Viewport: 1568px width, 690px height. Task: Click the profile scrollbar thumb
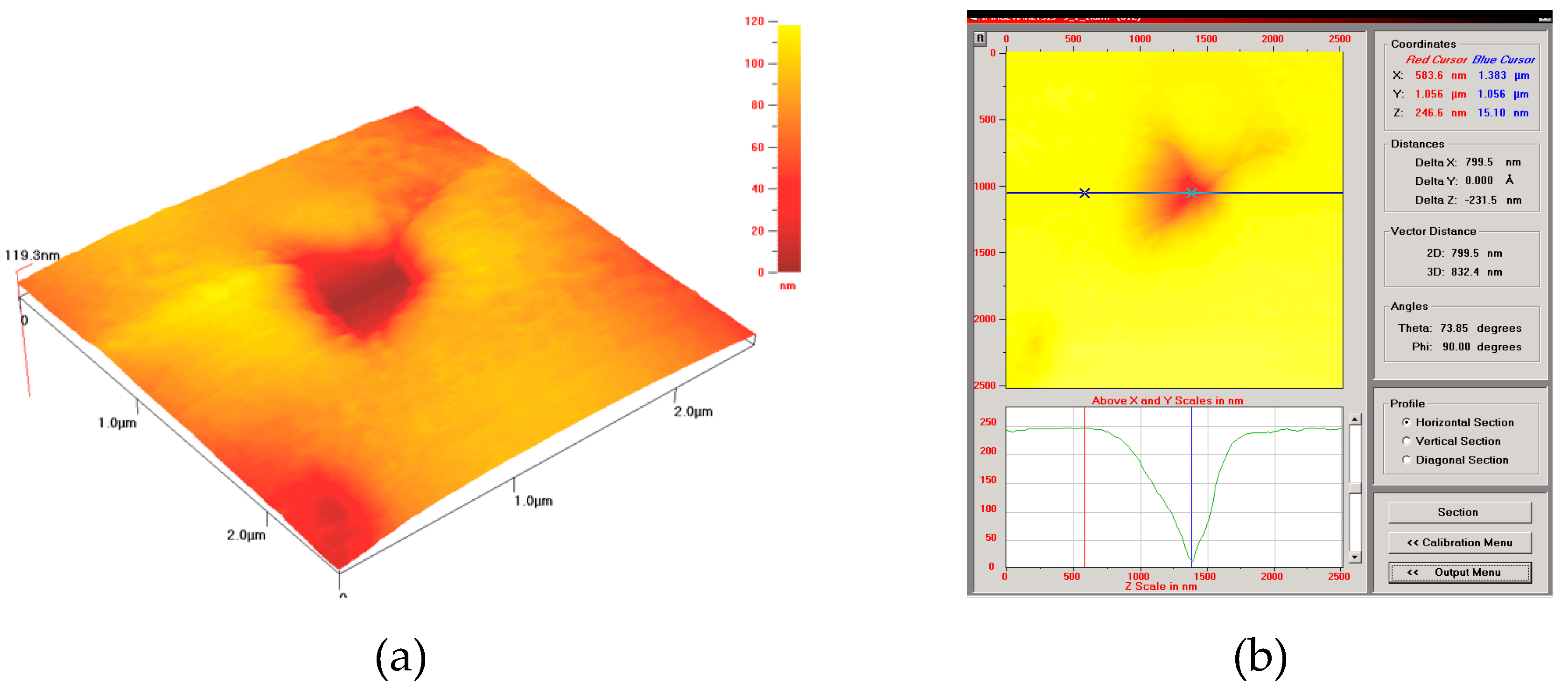pyautogui.click(x=1355, y=488)
